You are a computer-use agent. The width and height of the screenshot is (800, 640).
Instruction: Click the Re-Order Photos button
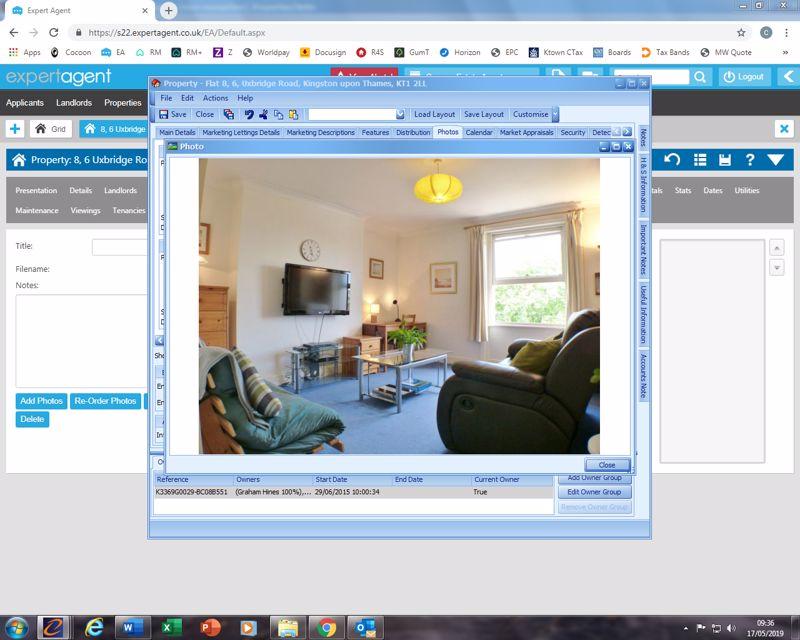pos(105,401)
